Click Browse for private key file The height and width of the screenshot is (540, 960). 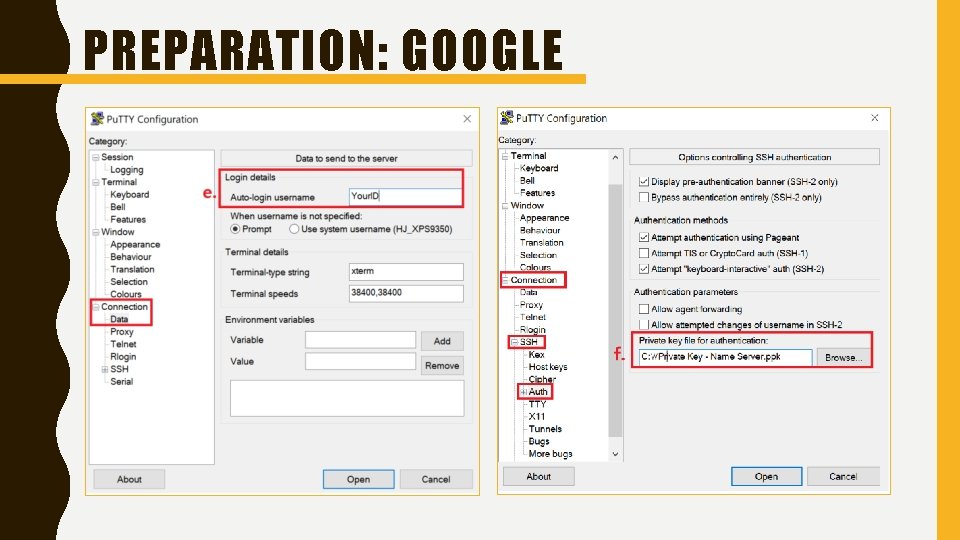(843, 357)
